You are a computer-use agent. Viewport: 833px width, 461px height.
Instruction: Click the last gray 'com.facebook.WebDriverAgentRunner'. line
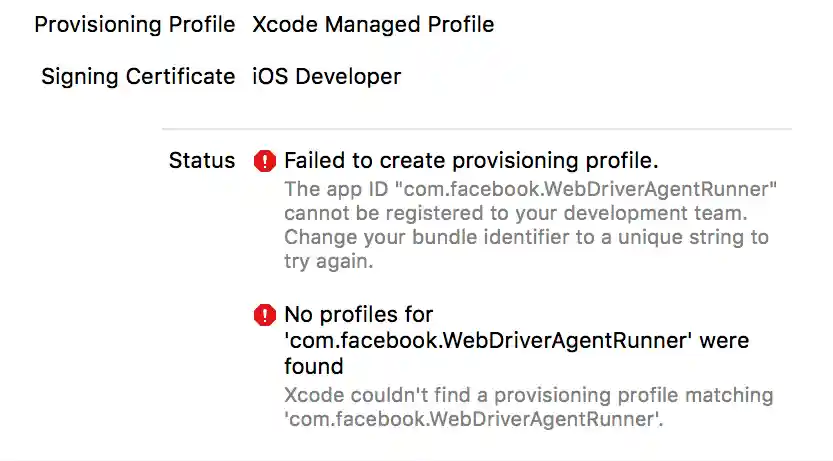[474, 420]
